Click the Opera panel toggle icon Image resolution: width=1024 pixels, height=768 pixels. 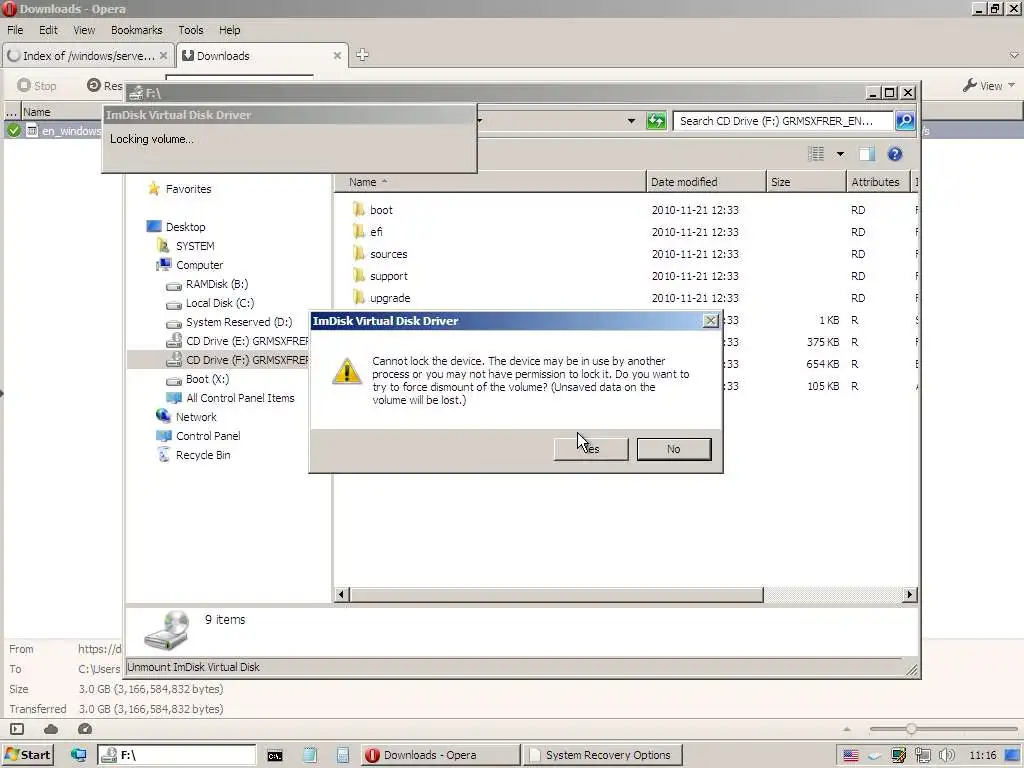pyautogui.click(x=17, y=729)
